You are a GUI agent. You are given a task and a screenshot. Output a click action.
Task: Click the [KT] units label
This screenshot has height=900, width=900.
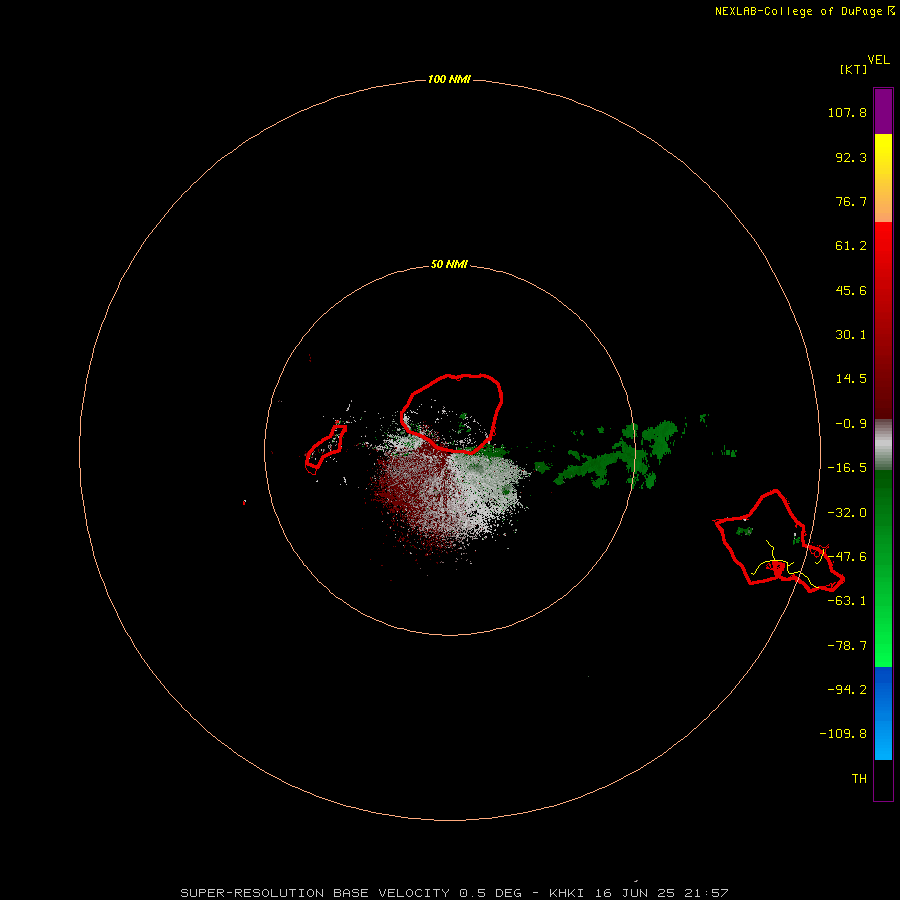click(854, 69)
